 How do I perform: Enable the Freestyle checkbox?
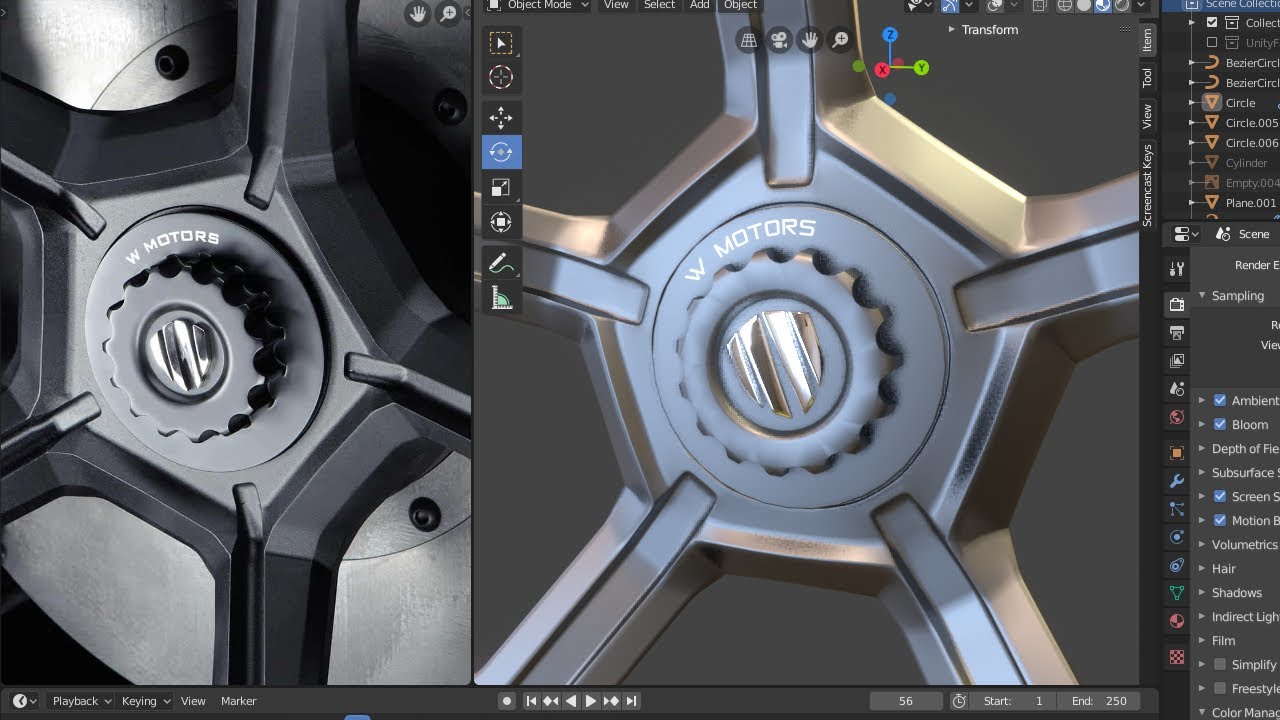[1220, 688]
